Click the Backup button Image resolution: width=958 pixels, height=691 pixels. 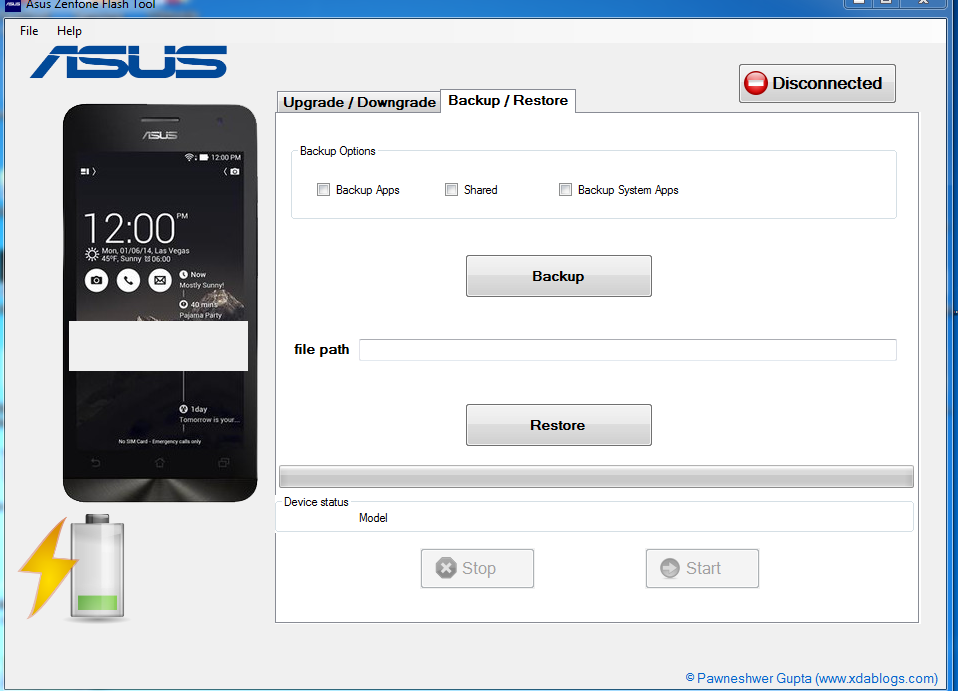558,276
